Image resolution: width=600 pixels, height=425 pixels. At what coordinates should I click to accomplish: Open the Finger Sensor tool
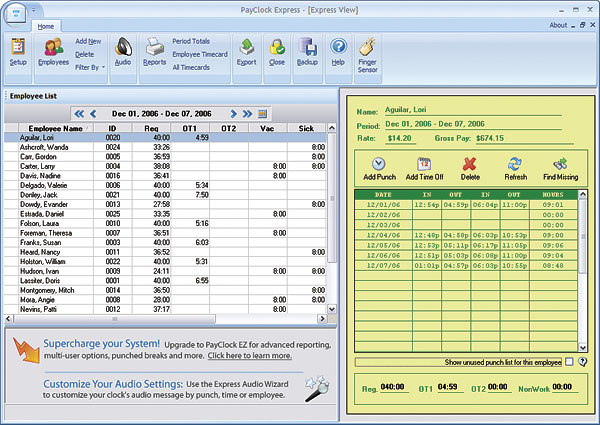[x=368, y=55]
